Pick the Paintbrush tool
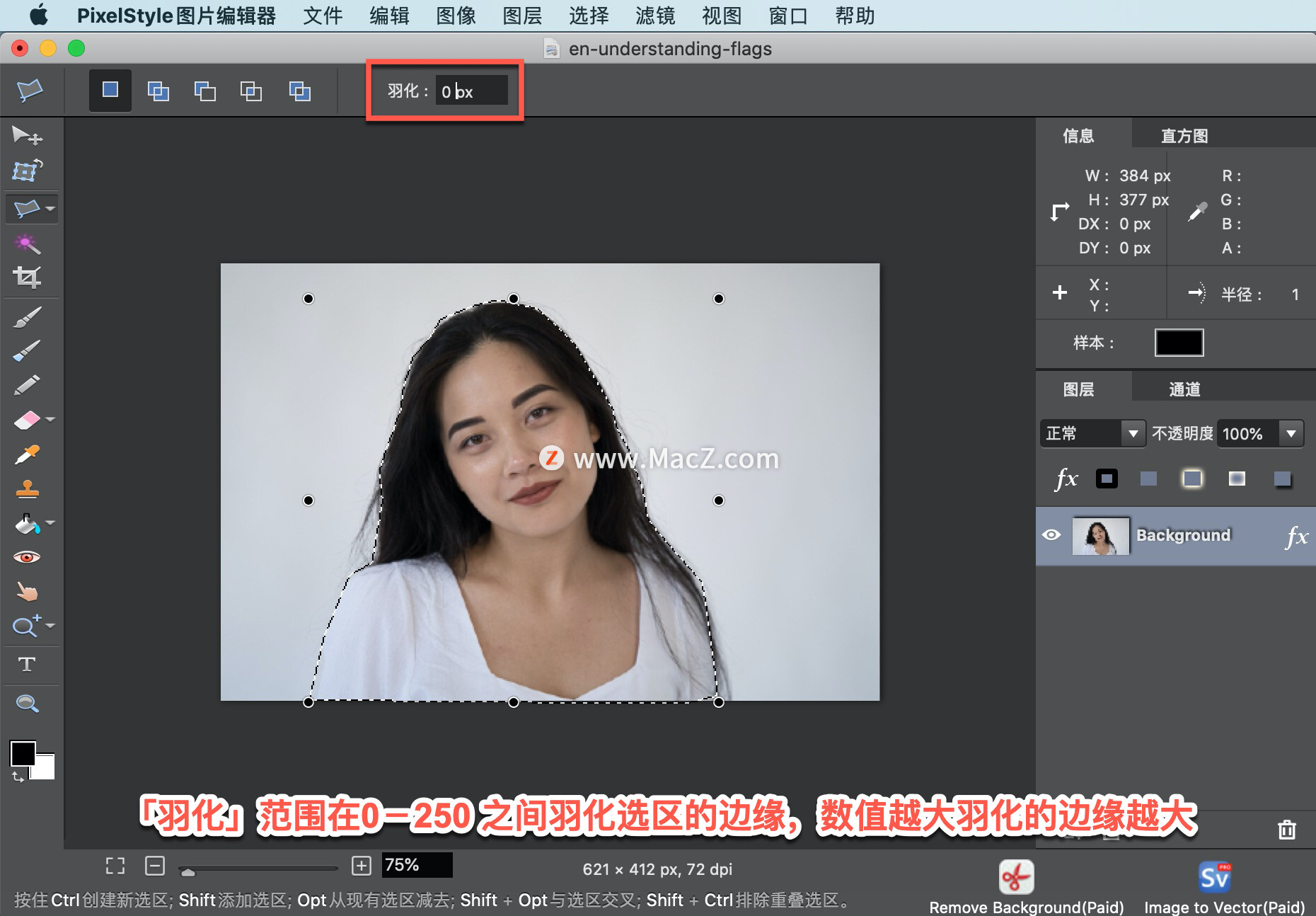 click(26, 317)
